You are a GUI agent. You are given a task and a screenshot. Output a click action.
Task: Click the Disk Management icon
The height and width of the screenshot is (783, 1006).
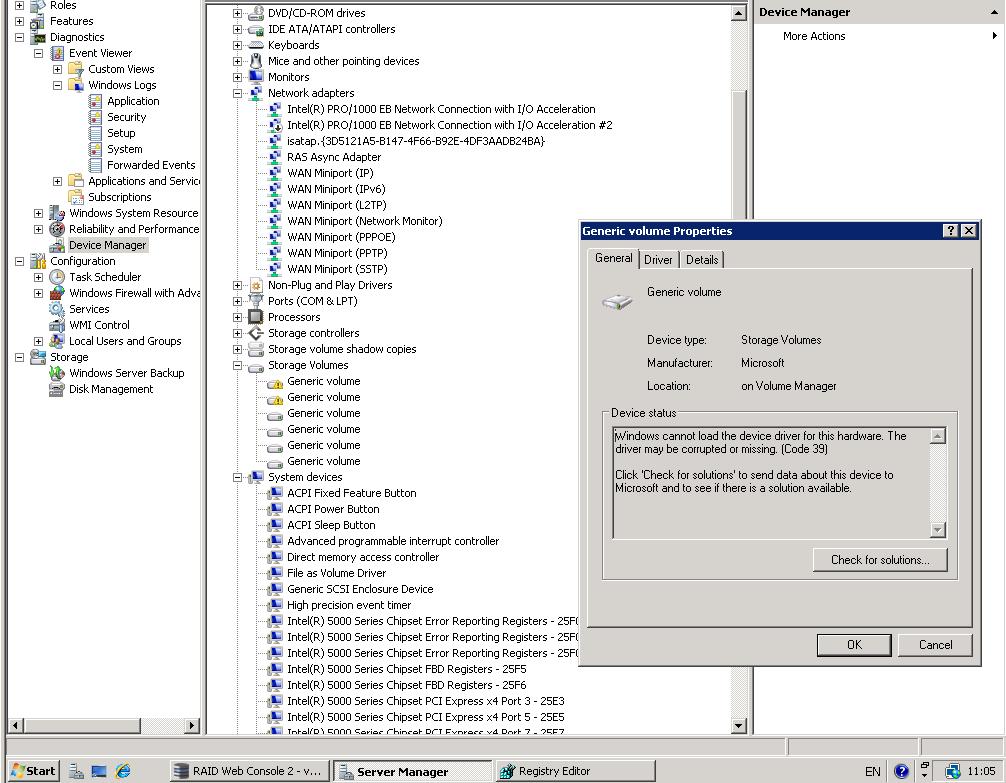pos(57,389)
